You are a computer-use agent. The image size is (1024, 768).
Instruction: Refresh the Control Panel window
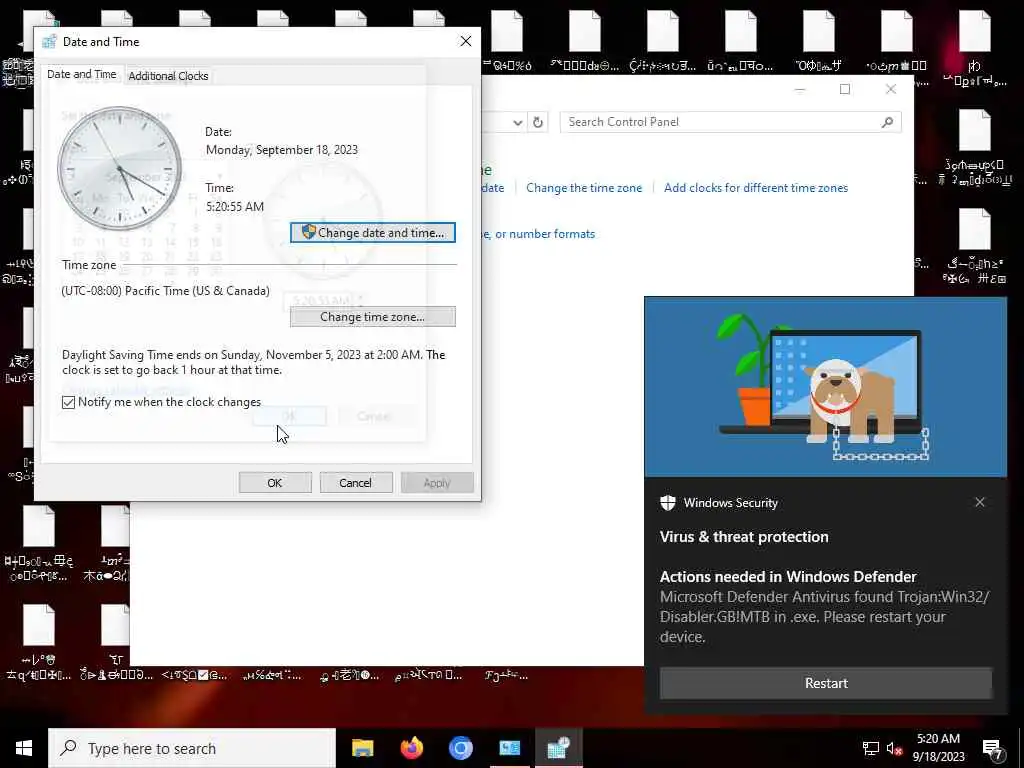(x=537, y=122)
